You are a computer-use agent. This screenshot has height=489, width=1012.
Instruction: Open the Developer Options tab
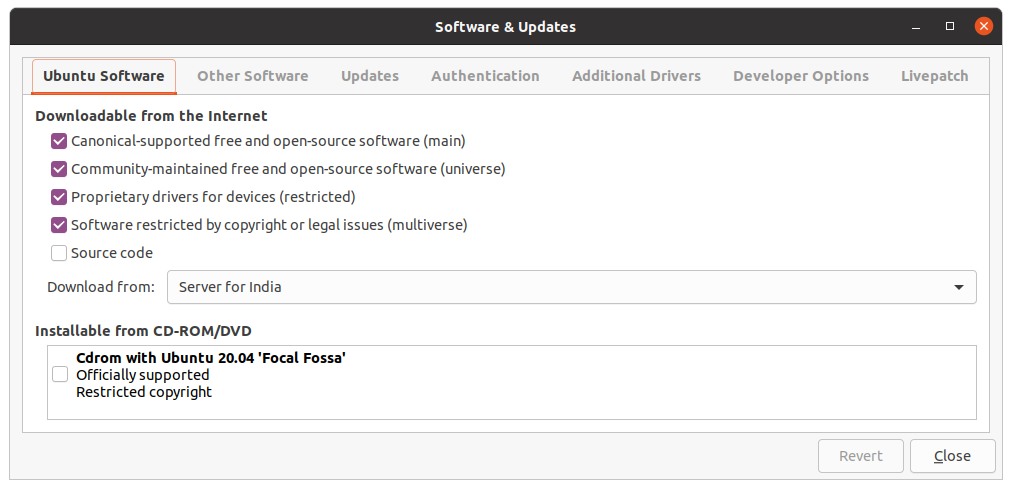coord(801,76)
